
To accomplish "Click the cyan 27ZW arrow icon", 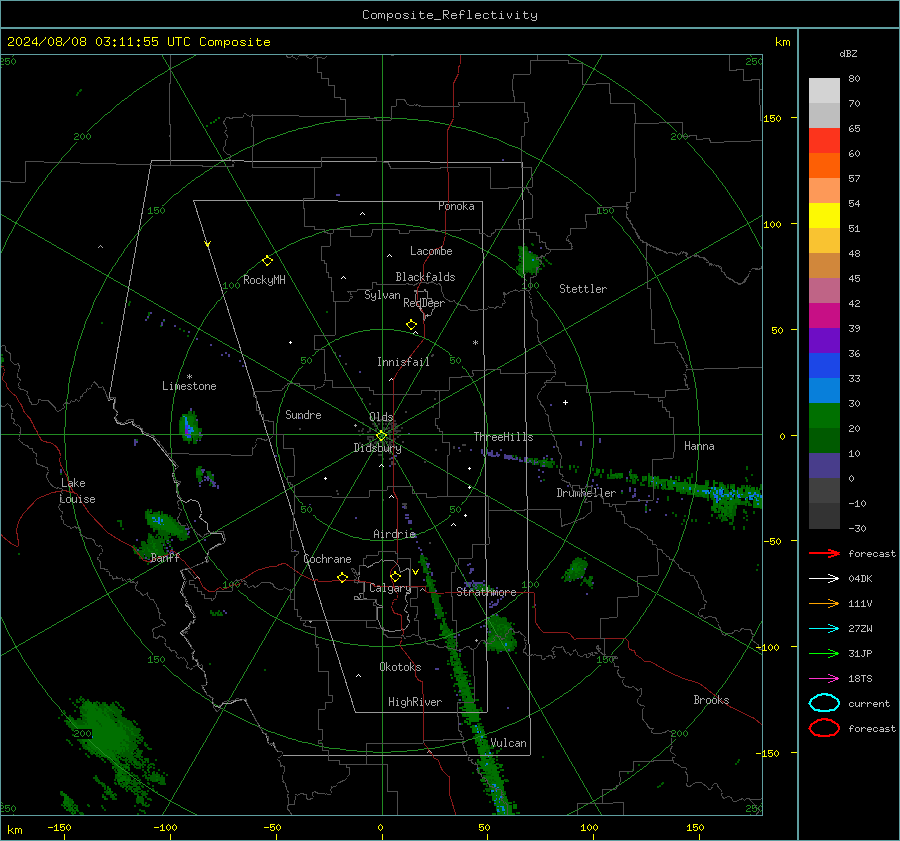I will pyautogui.click(x=824, y=629).
